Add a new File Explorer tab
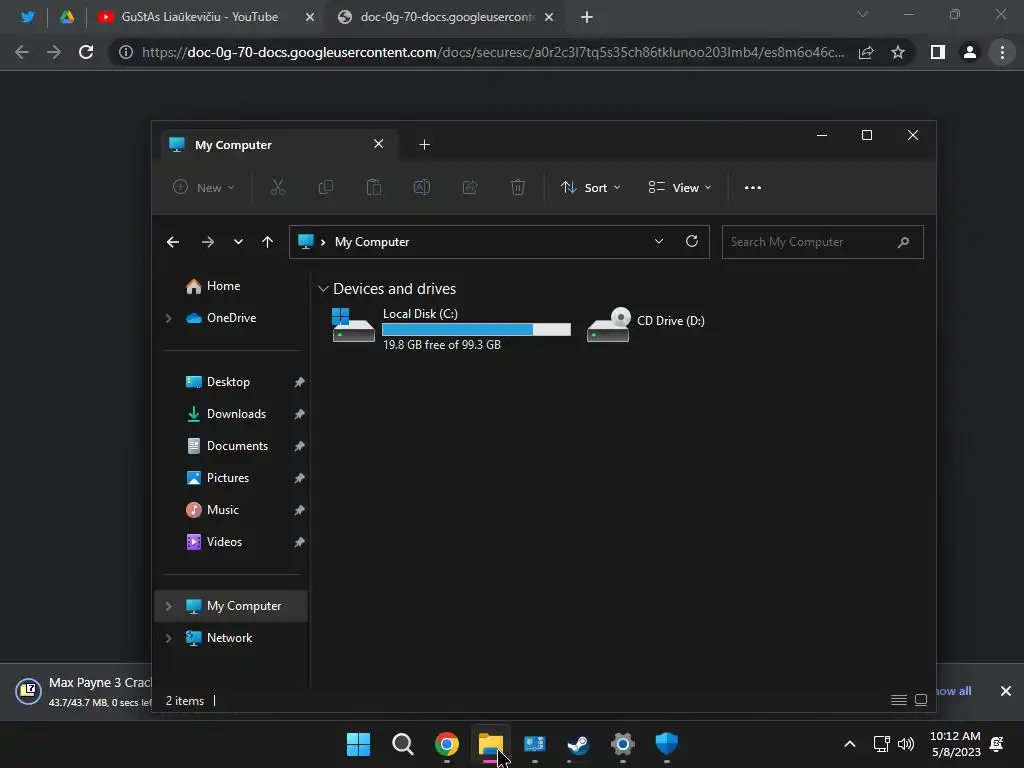The image size is (1024, 768). 424,144
